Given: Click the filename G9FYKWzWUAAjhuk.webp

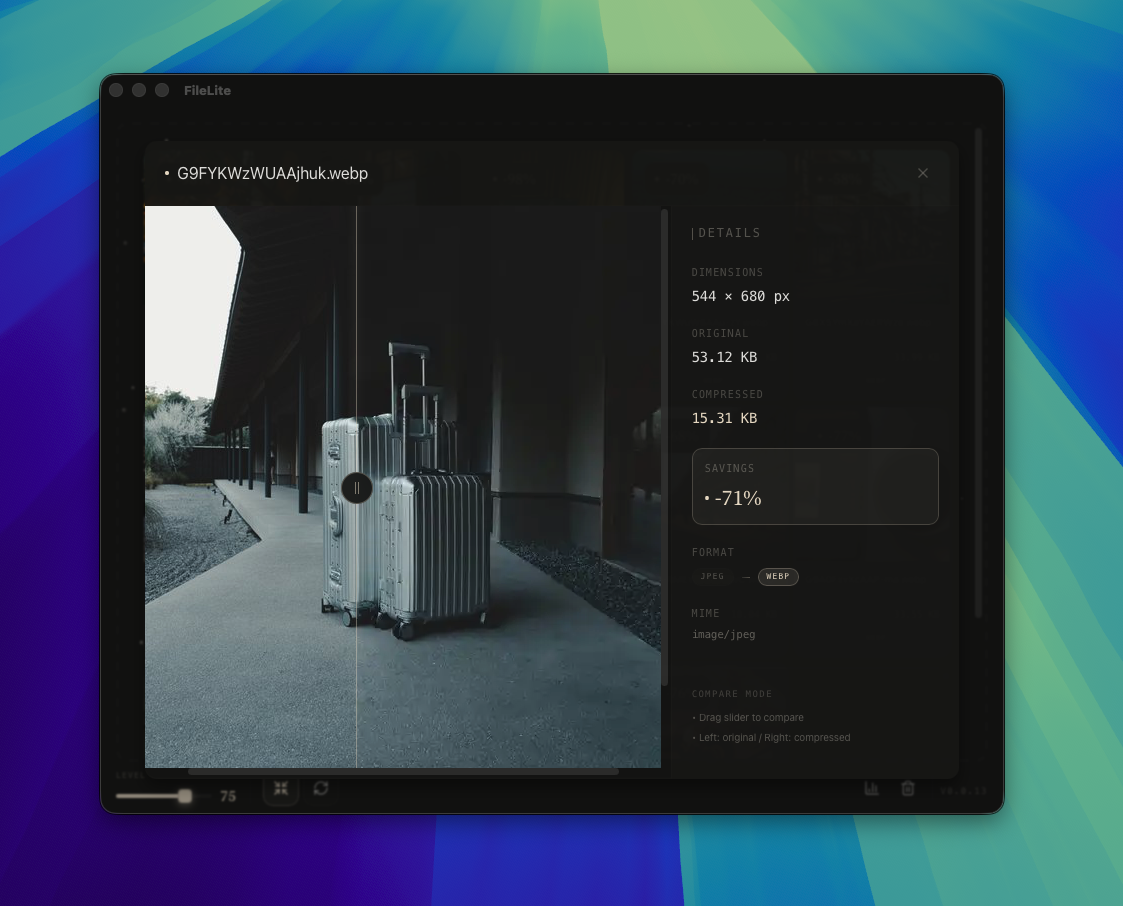Looking at the screenshot, I should [x=272, y=173].
